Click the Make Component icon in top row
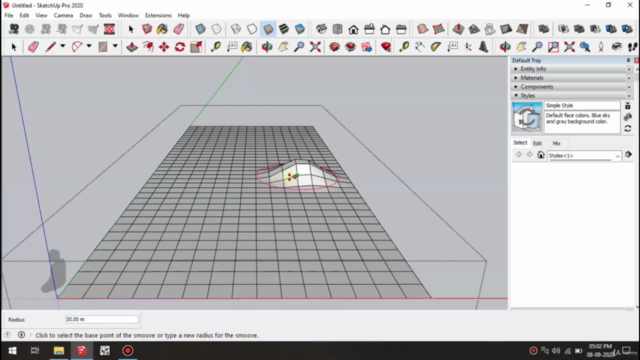The width and height of the screenshot is (640, 360). point(147,29)
